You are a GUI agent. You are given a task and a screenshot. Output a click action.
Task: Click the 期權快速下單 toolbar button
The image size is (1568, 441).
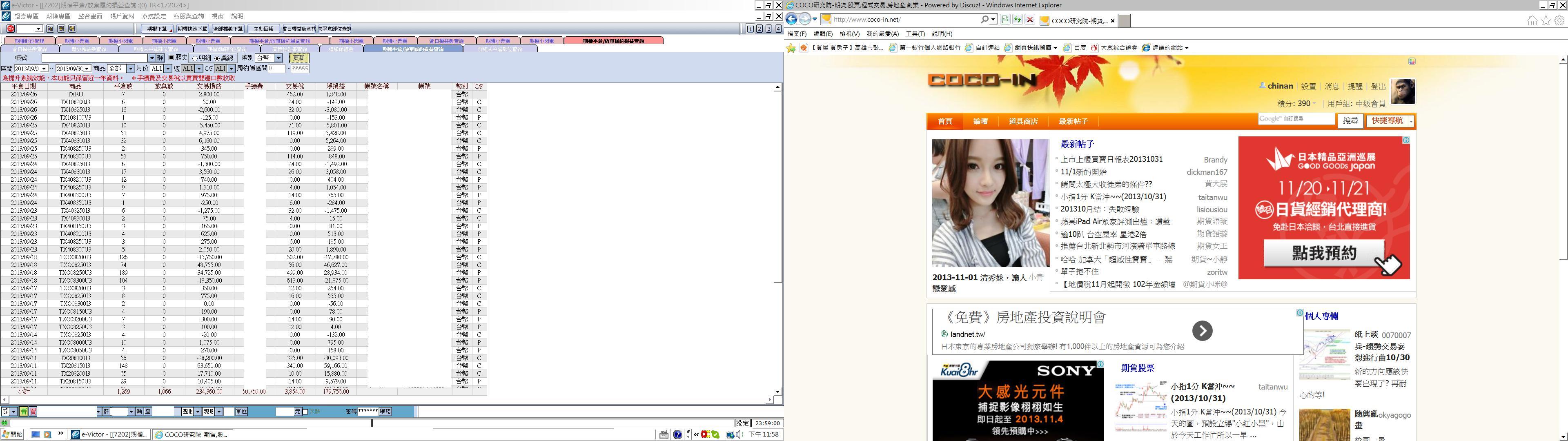pyautogui.click(x=192, y=29)
